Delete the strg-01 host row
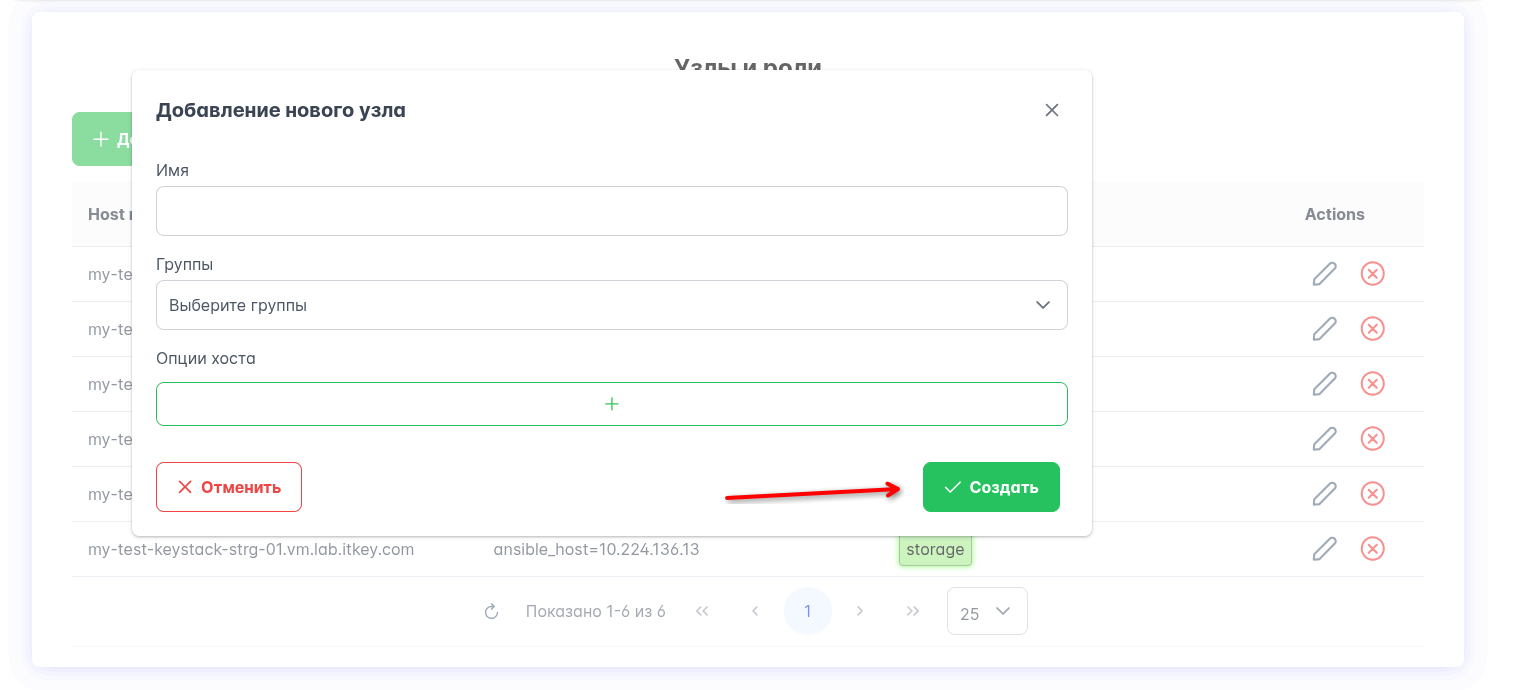Image resolution: width=1538 pixels, height=690 pixels. (x=1373, y=549)
